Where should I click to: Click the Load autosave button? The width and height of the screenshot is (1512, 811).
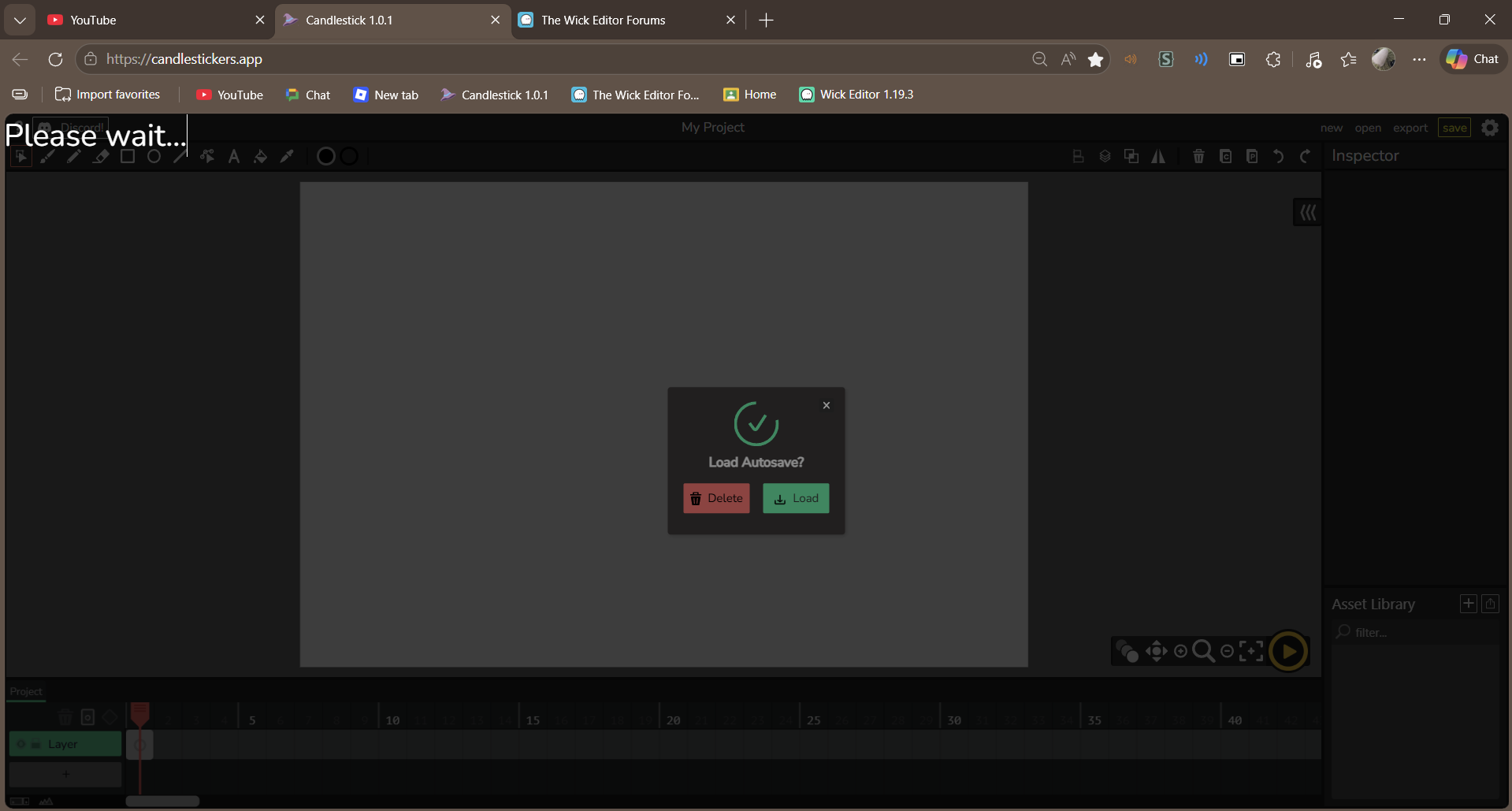point(795,498)
